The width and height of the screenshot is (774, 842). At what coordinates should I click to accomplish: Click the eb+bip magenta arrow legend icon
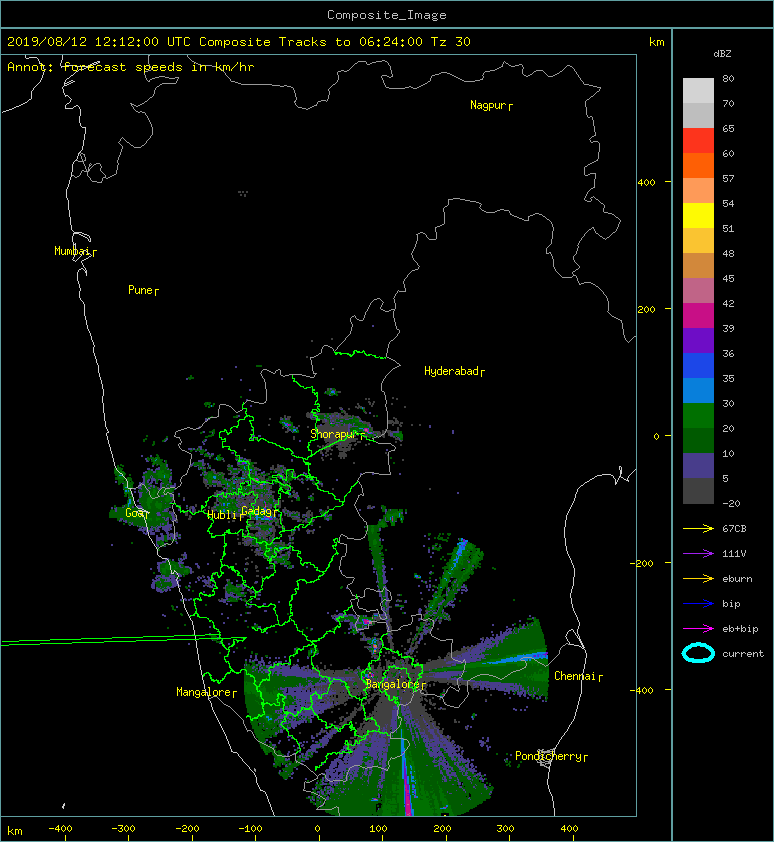698,629
